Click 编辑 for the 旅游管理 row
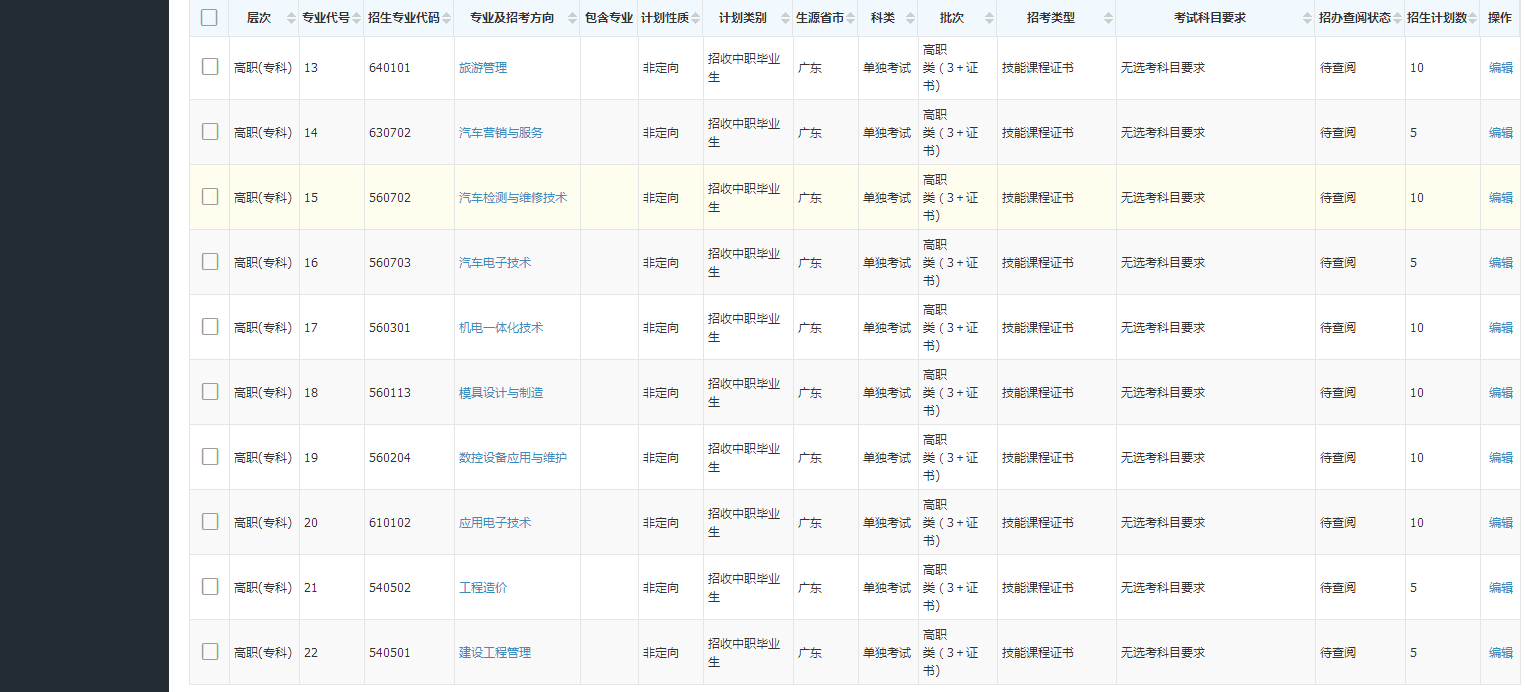 (x=1501, y=68)
